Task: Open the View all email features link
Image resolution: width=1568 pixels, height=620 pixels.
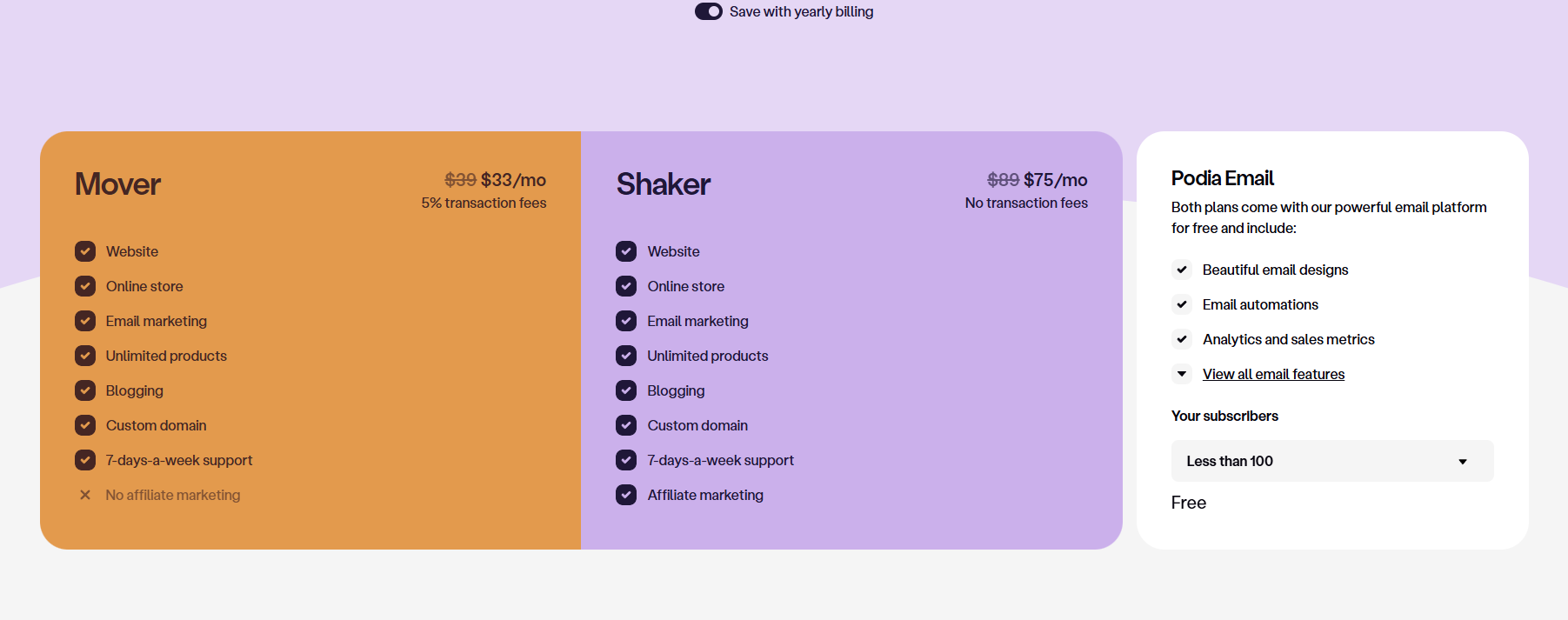Action: point(1273,374)
